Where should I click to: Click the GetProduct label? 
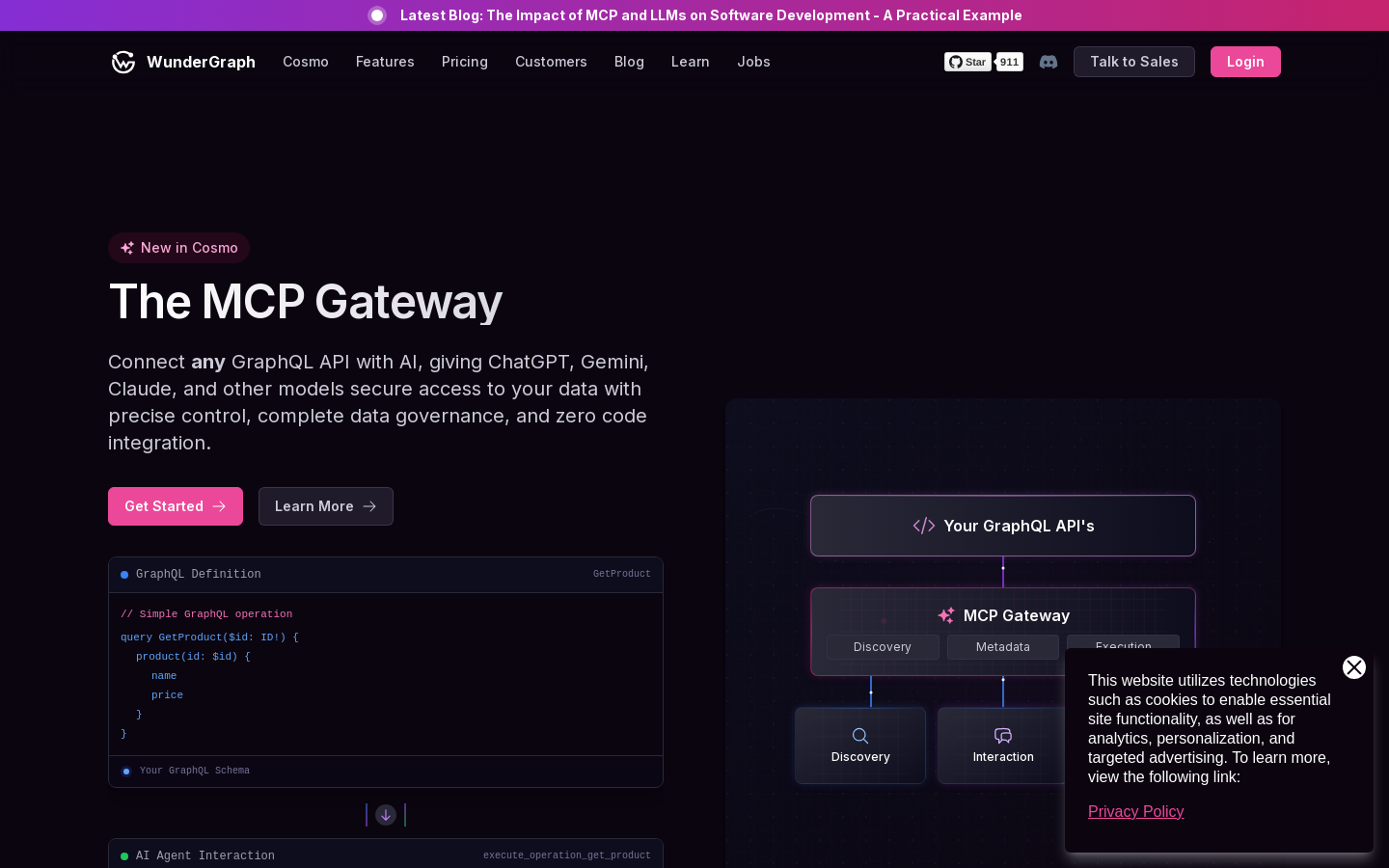pyautogui.click(x=622, y=574)
